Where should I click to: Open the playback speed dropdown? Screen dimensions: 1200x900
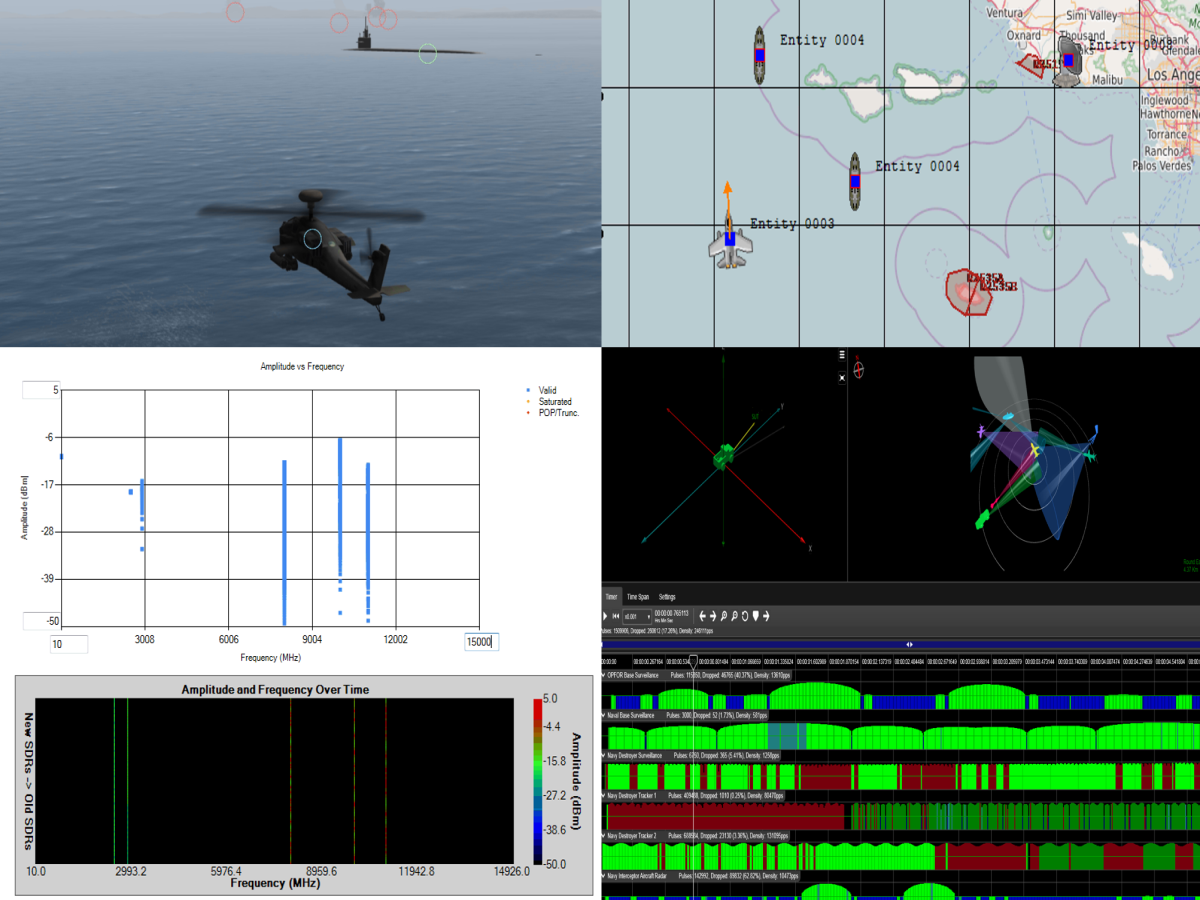click(x=637, y=617)
